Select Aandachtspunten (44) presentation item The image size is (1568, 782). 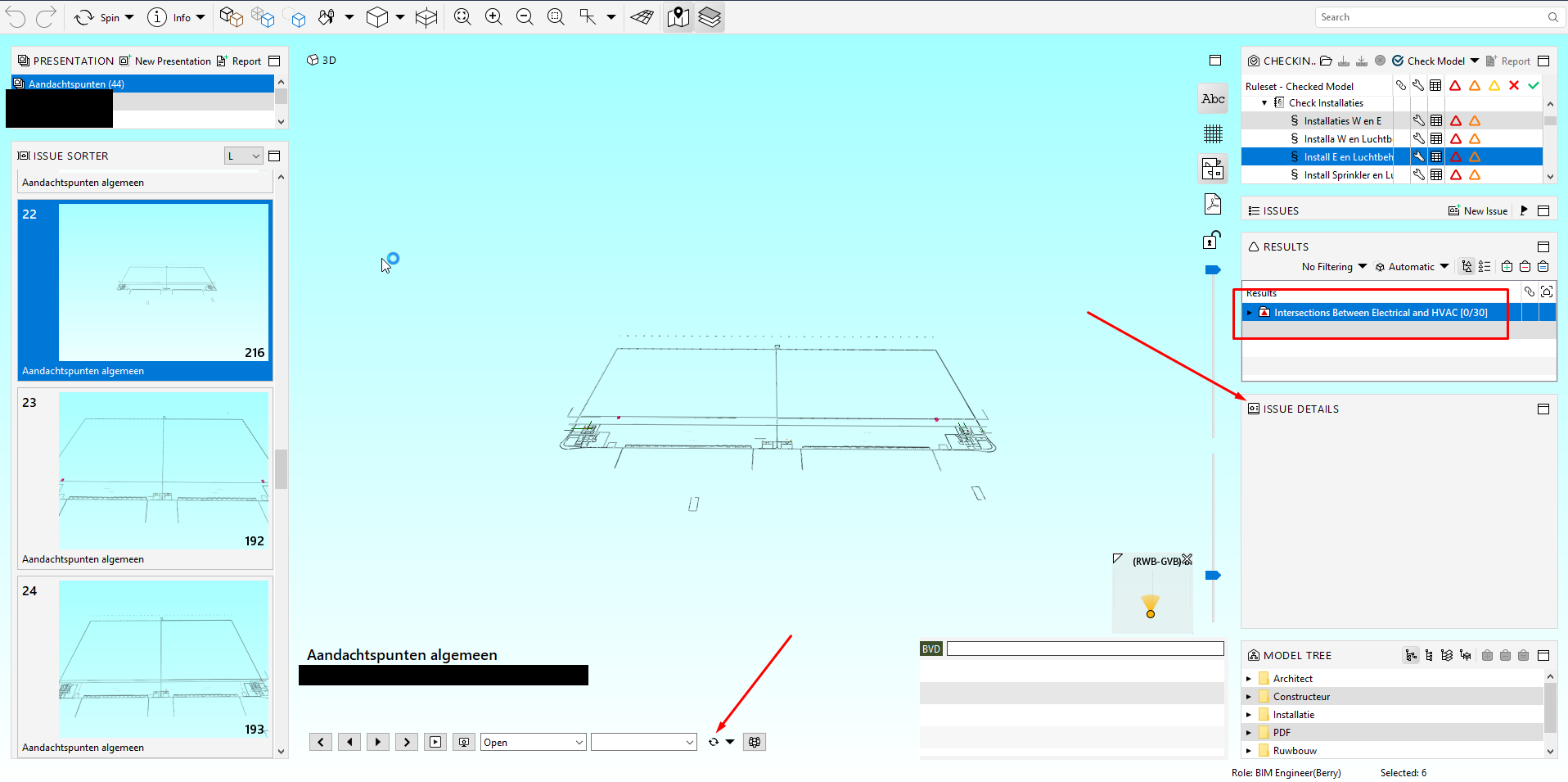143,84
